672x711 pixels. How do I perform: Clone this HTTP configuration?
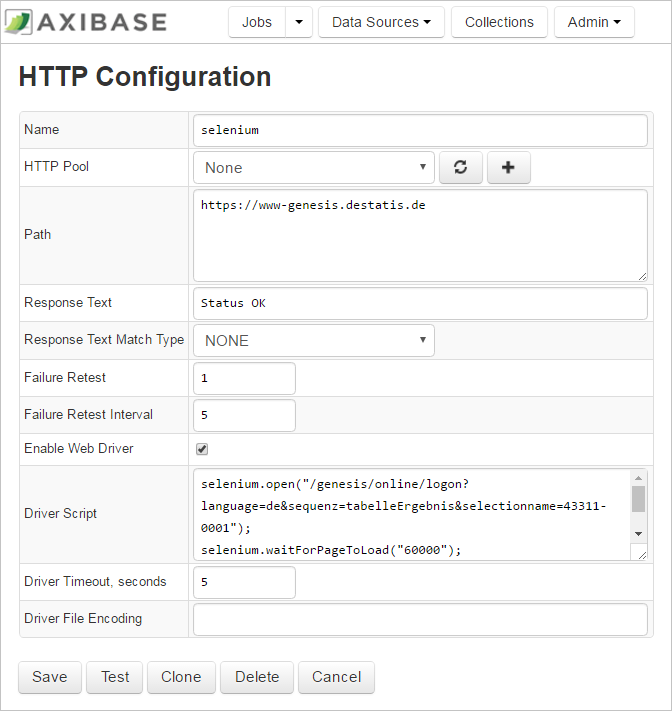181,677
